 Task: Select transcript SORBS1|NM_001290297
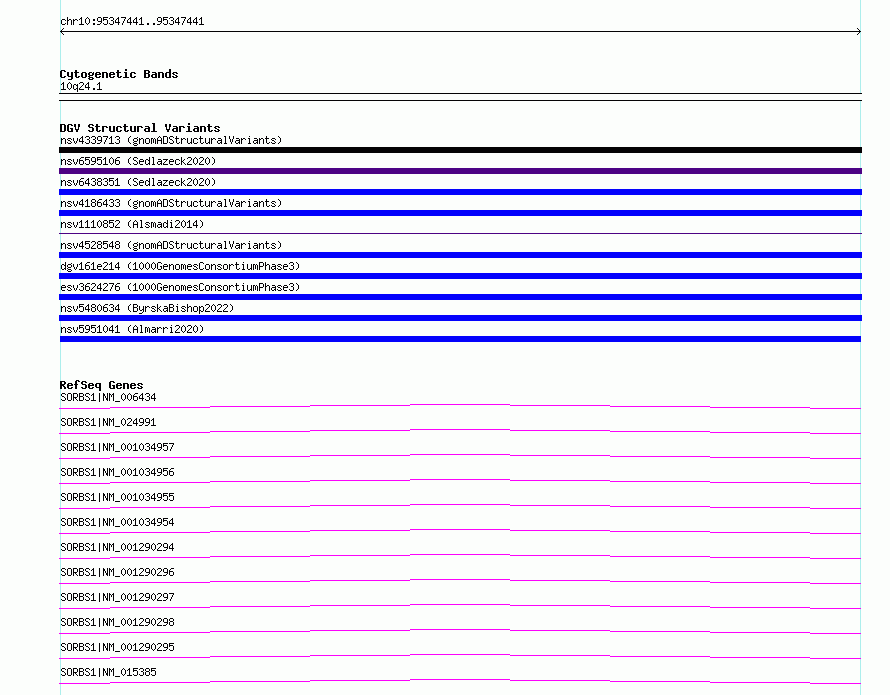[117, 597]
